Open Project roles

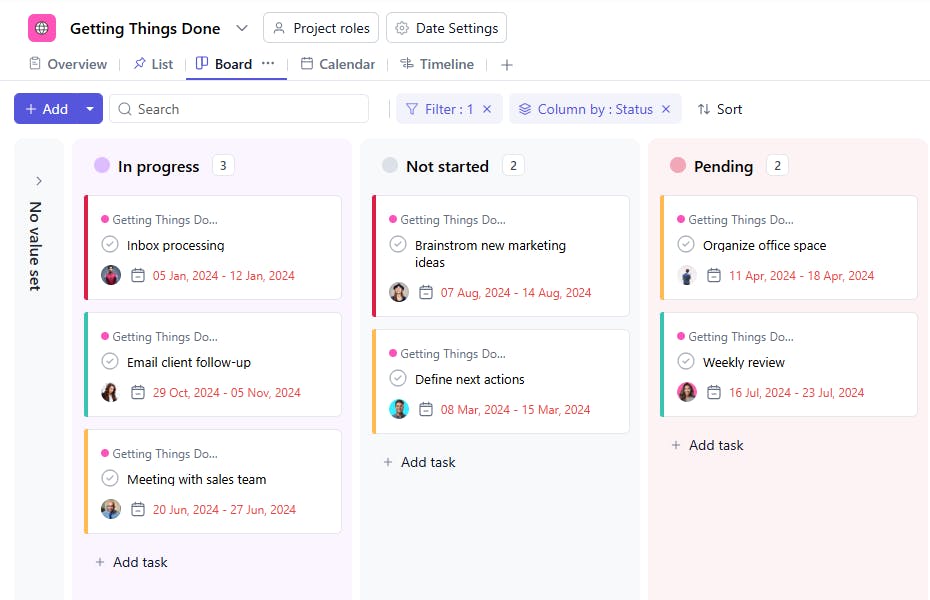321,28
